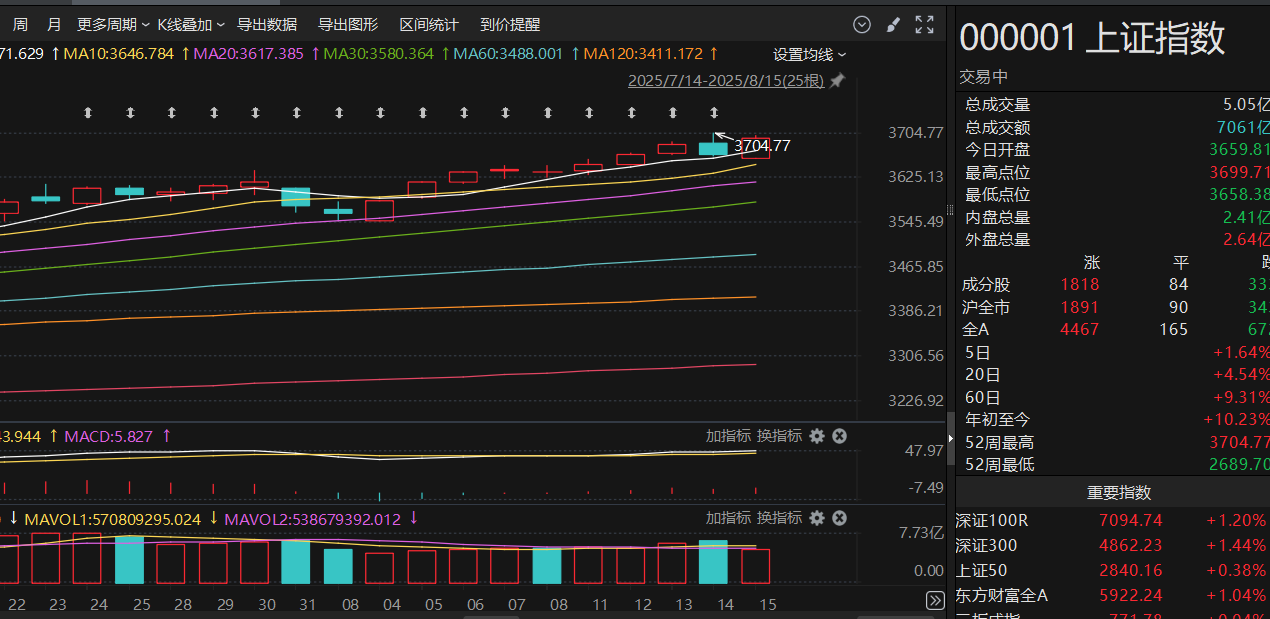Select the MA120:3411.172 legend label

click(x=643, y=54)
